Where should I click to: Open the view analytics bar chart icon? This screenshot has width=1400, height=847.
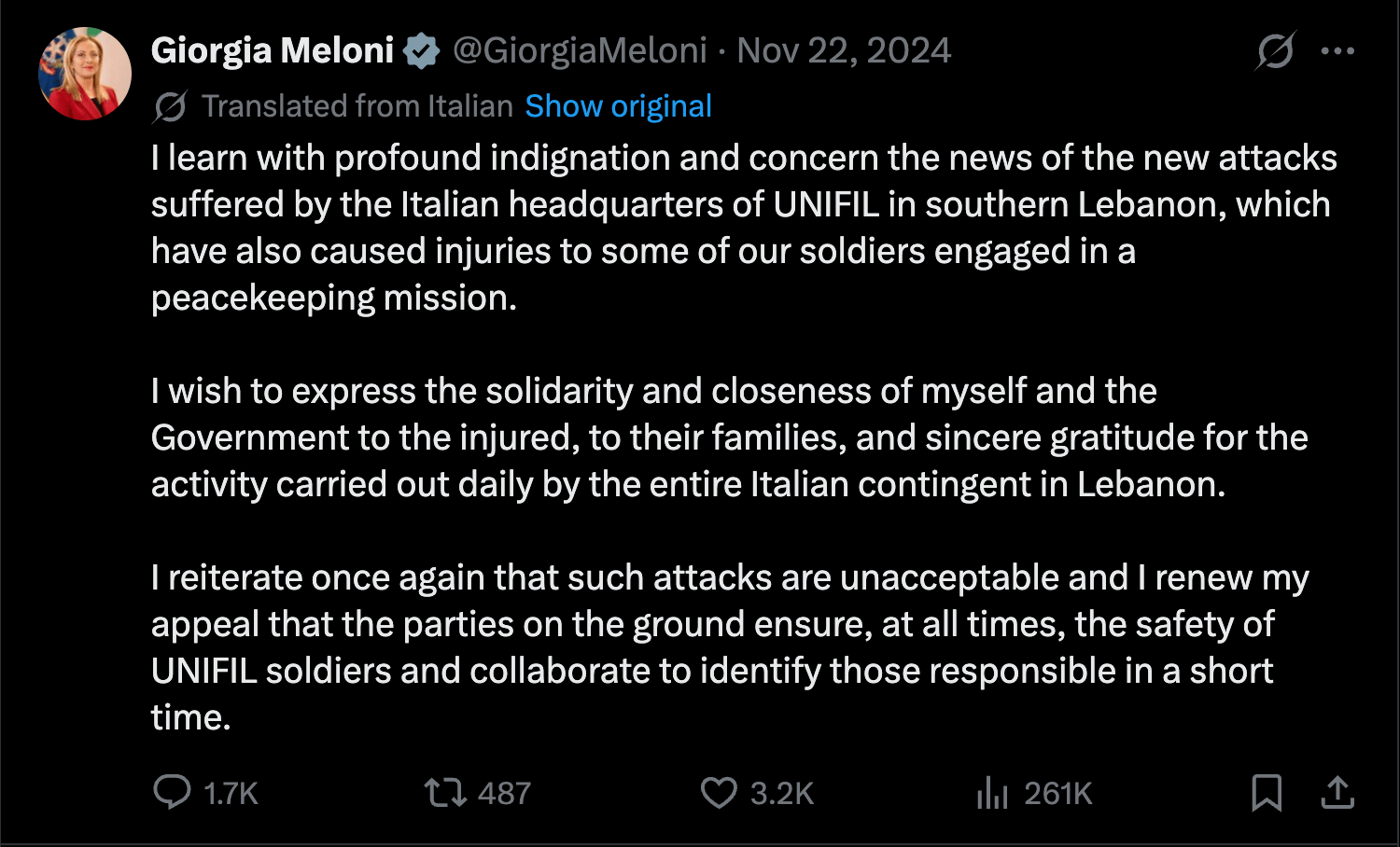click(991, 793)
